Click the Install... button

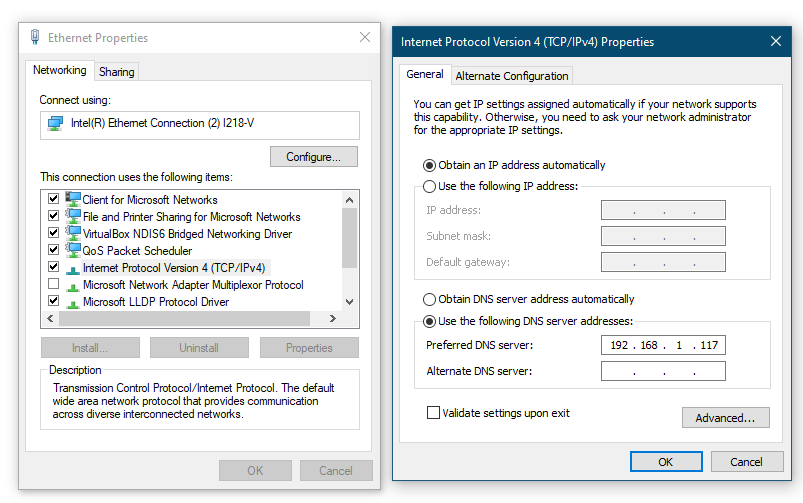tap(90, 348)
